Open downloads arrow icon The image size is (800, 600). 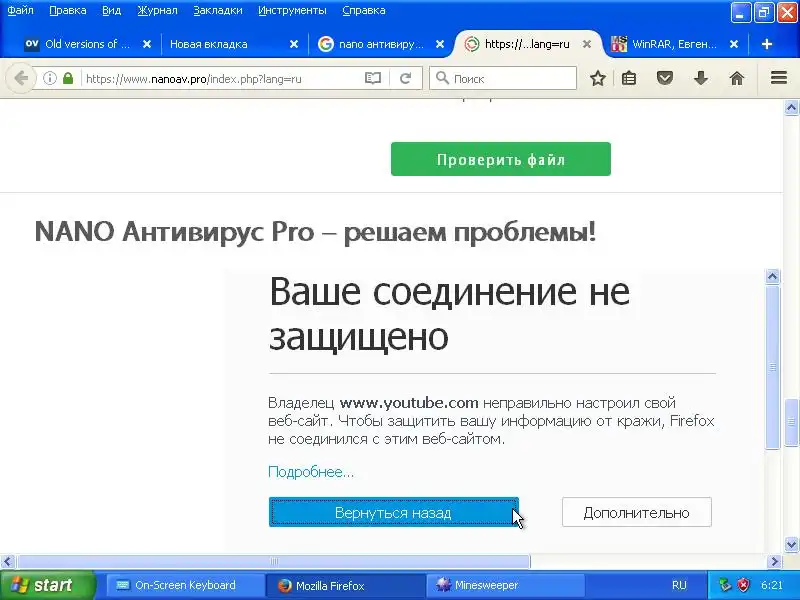(701, 79)
